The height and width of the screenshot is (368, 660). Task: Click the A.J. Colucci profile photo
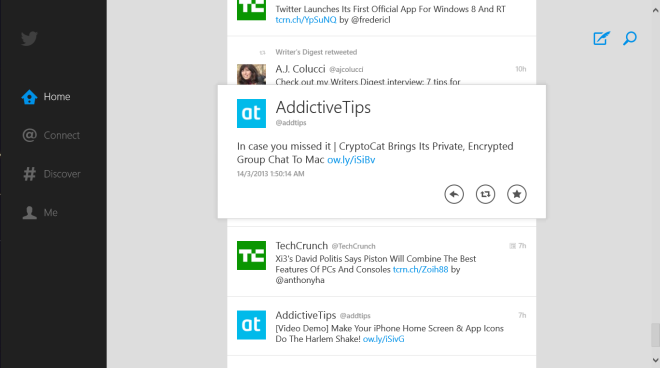click(251, 75)
